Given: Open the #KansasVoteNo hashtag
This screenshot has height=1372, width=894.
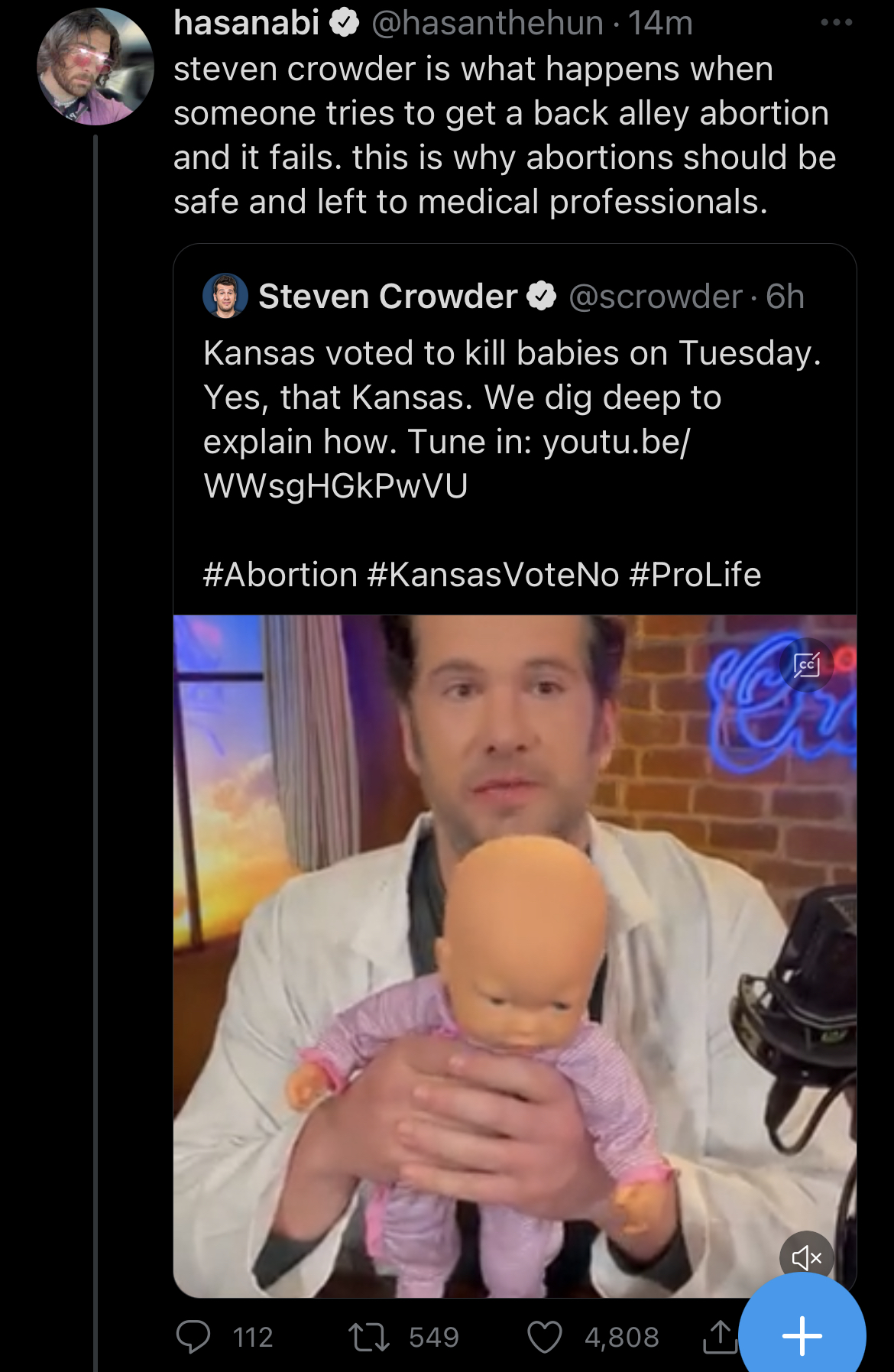Looking at the screenshot, I should pos(493,575).
